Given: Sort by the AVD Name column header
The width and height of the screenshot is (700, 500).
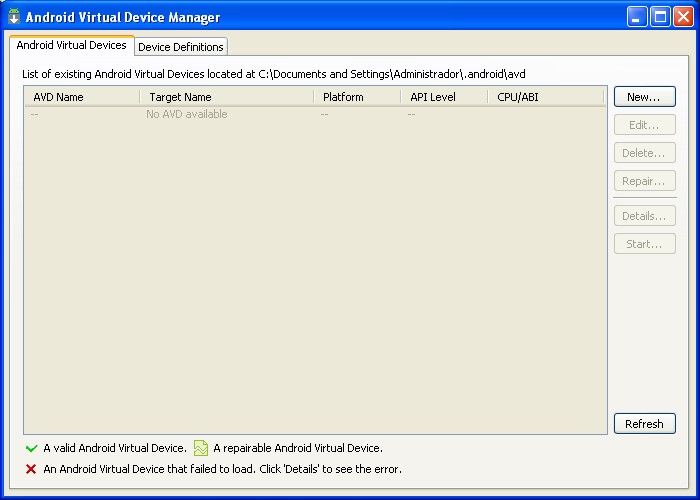Looking at the screenshot, I should pyautogui.click(x=82, y=97).
